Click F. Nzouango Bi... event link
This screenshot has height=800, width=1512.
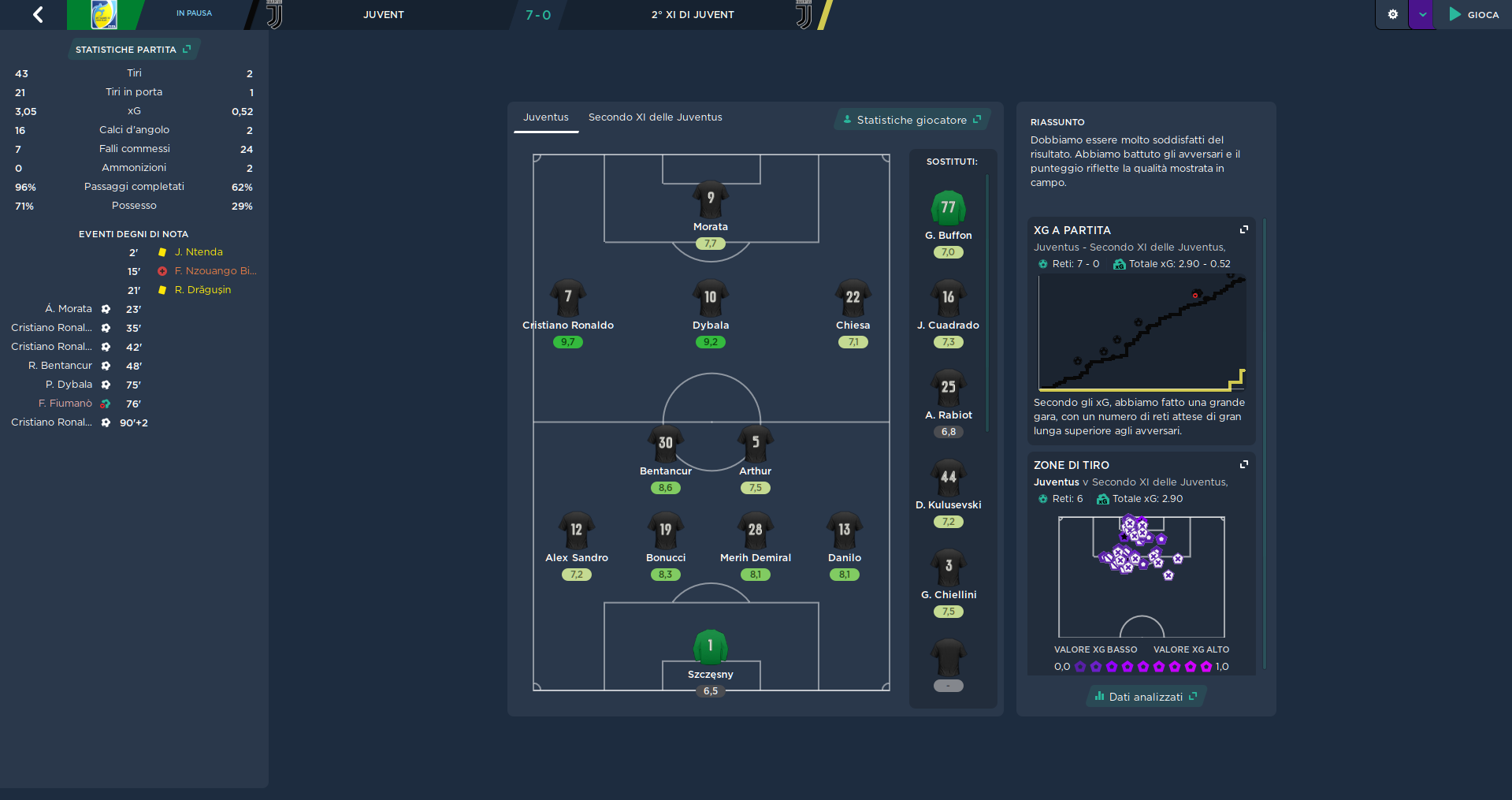tap(215, 271)
